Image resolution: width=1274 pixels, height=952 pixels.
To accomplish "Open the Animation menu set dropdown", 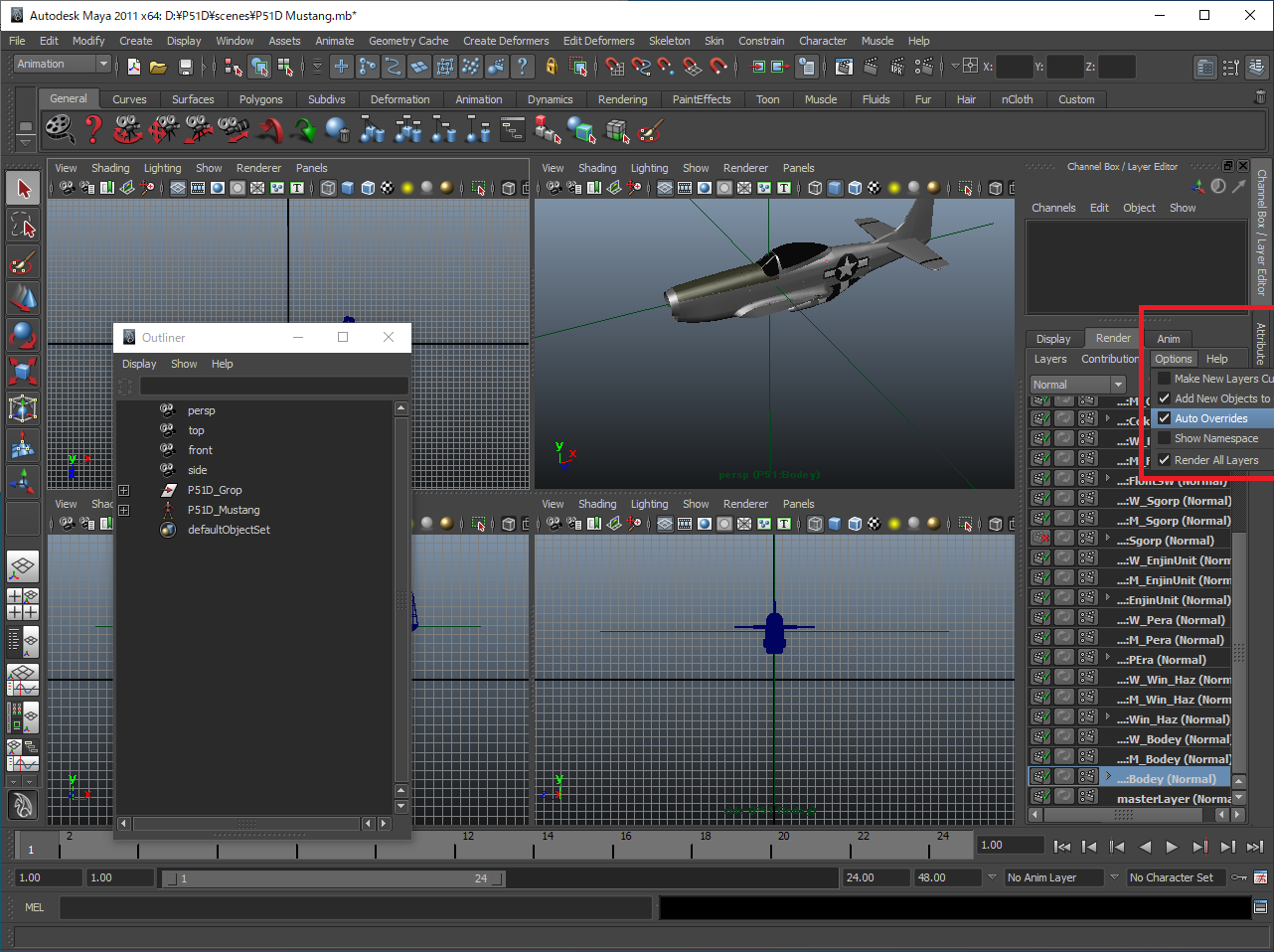I will 62,64.
